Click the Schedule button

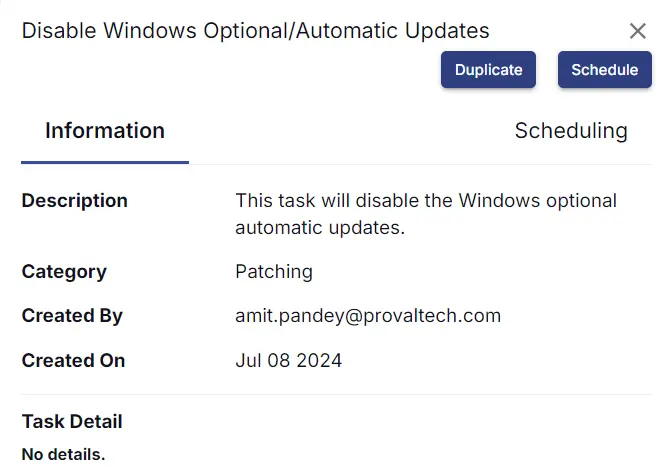(605, 70)
